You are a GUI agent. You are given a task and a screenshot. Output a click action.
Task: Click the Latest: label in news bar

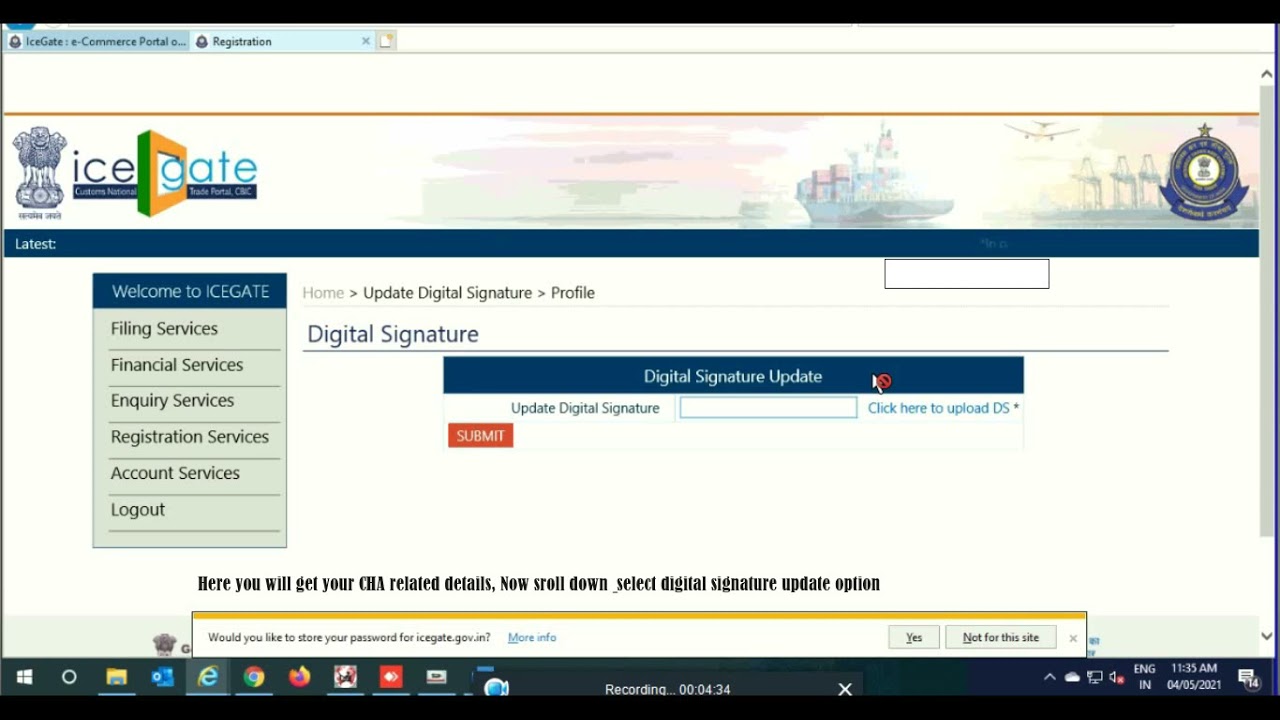[x=35, y=244]
